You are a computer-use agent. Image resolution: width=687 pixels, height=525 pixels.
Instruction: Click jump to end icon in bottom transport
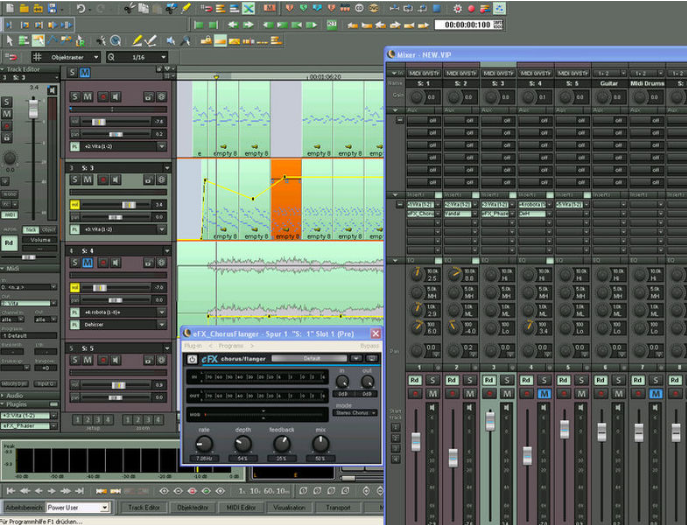click(x=79, y=491)
